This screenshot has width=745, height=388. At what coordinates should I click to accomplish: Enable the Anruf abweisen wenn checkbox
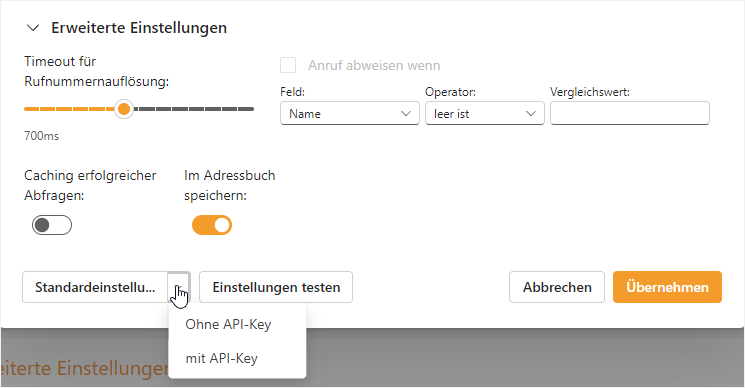(x=288, y=65)
